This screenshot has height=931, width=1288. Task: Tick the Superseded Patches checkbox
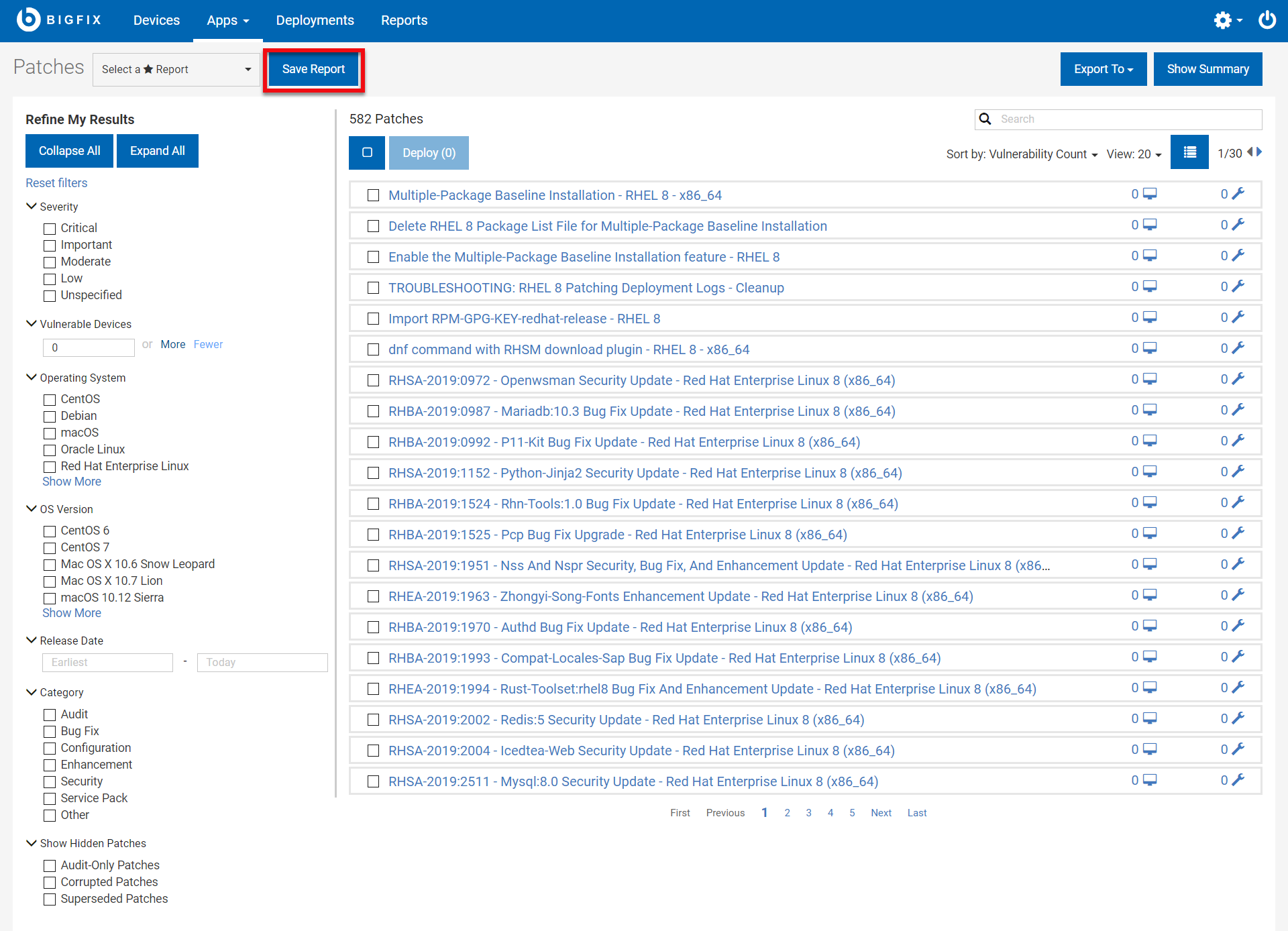point(50,899)
